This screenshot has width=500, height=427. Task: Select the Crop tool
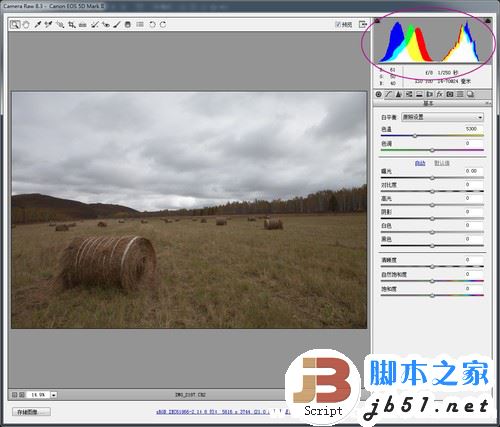click(x=71, y=24)
